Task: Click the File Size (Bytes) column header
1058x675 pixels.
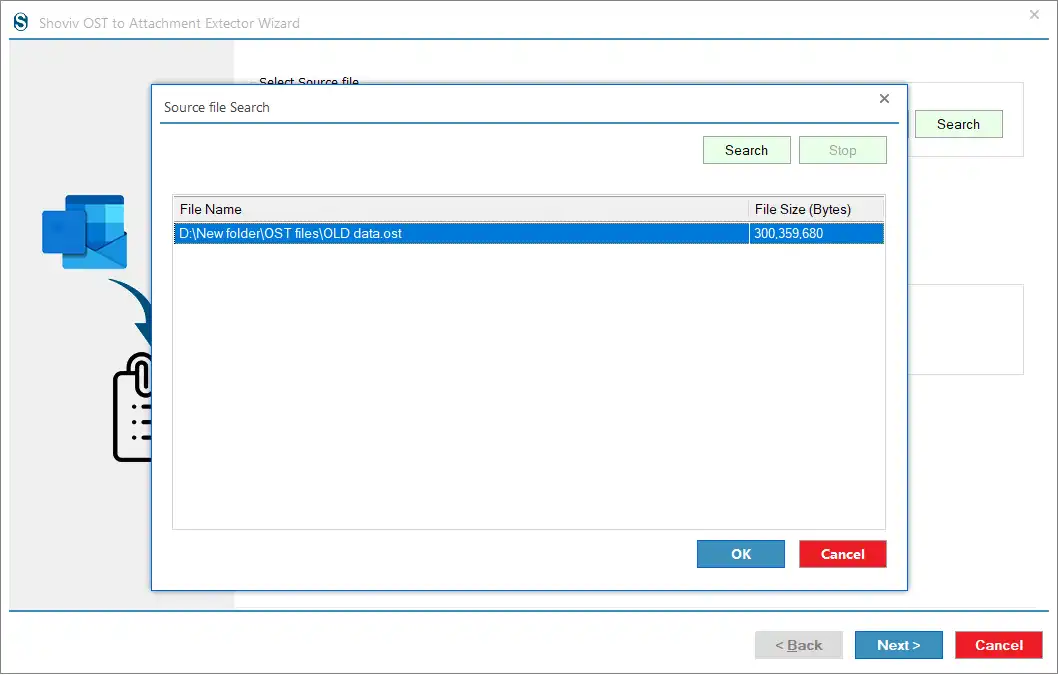Action: coord(816,209)
